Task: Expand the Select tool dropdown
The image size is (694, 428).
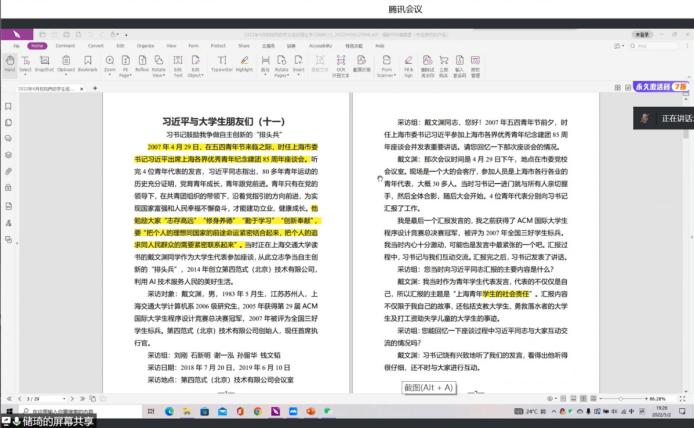Action: click(25, 74)
